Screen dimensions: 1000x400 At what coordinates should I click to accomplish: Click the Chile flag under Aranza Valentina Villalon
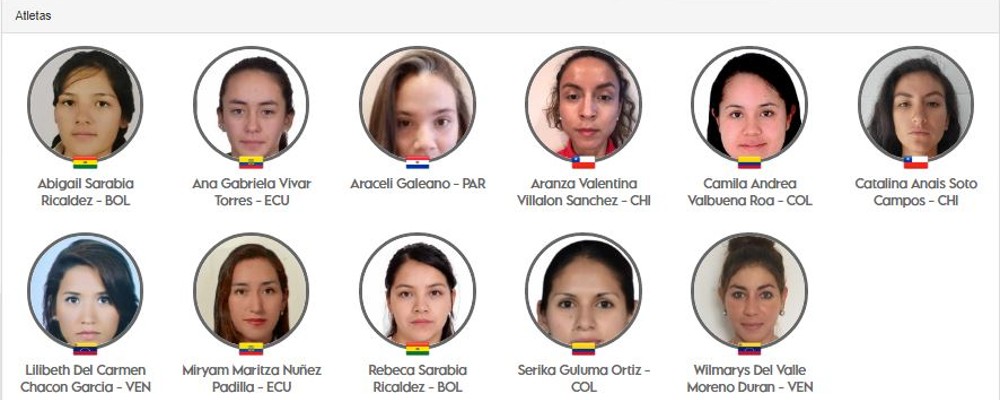click(x=583, y=163)
